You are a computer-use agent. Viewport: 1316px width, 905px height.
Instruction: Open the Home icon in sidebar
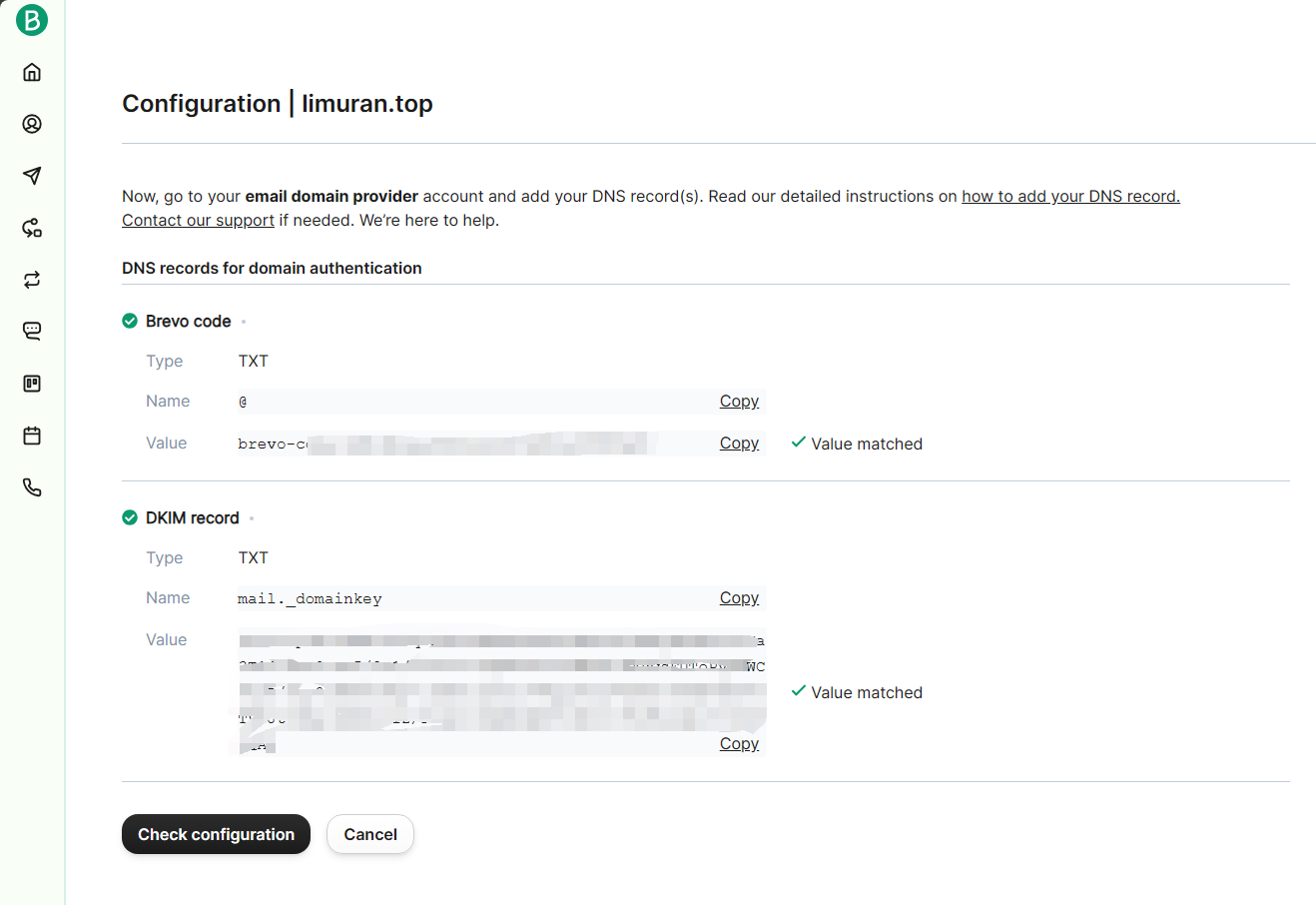pyautogui.click(x=32, y=72)
